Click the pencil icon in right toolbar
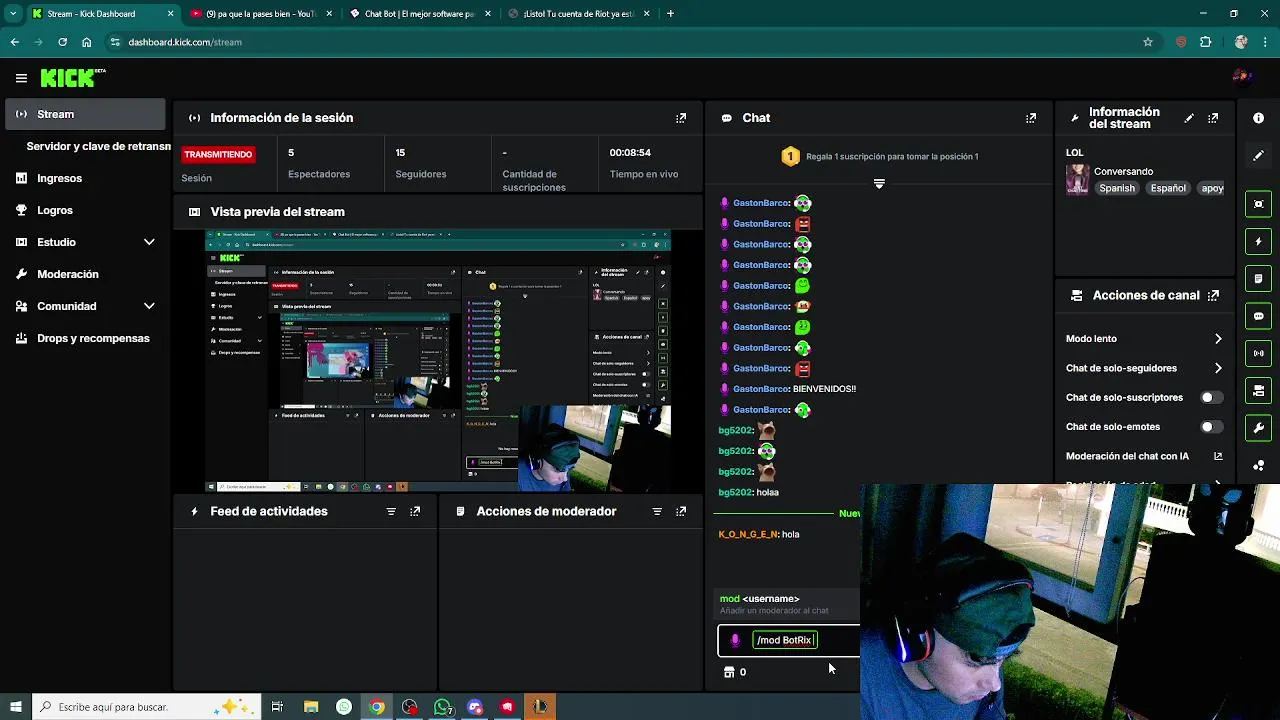 1258,156
